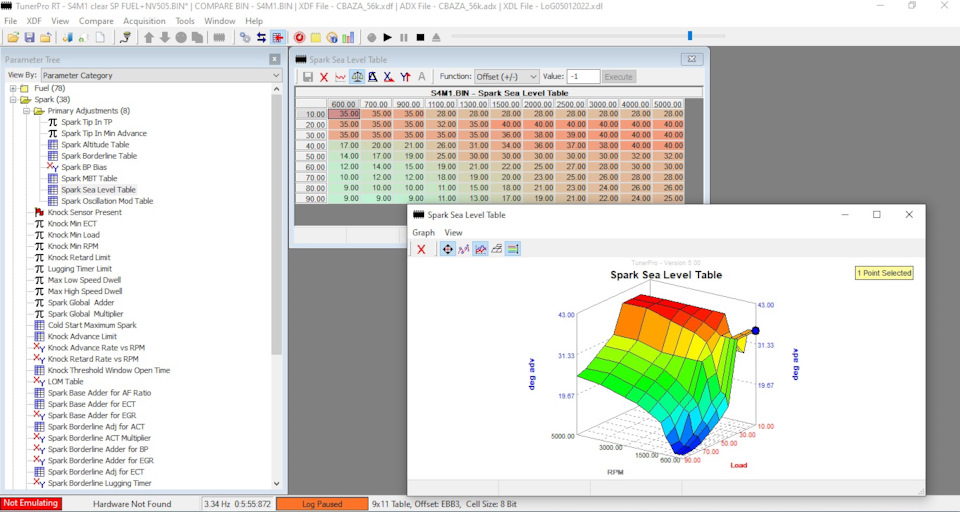Click the blue floppy Save icon in main toolbar
This screenshot has width=960, height=512.
[x=29, y=37]
